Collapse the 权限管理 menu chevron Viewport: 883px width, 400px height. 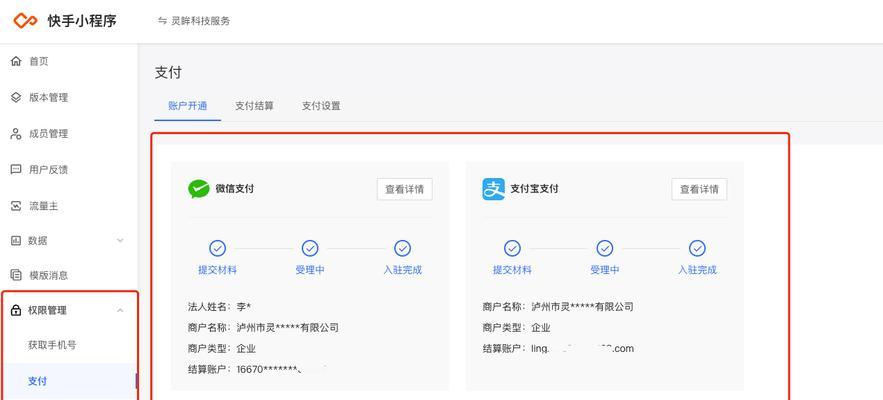pyautogui.click(x=120, y=310)
